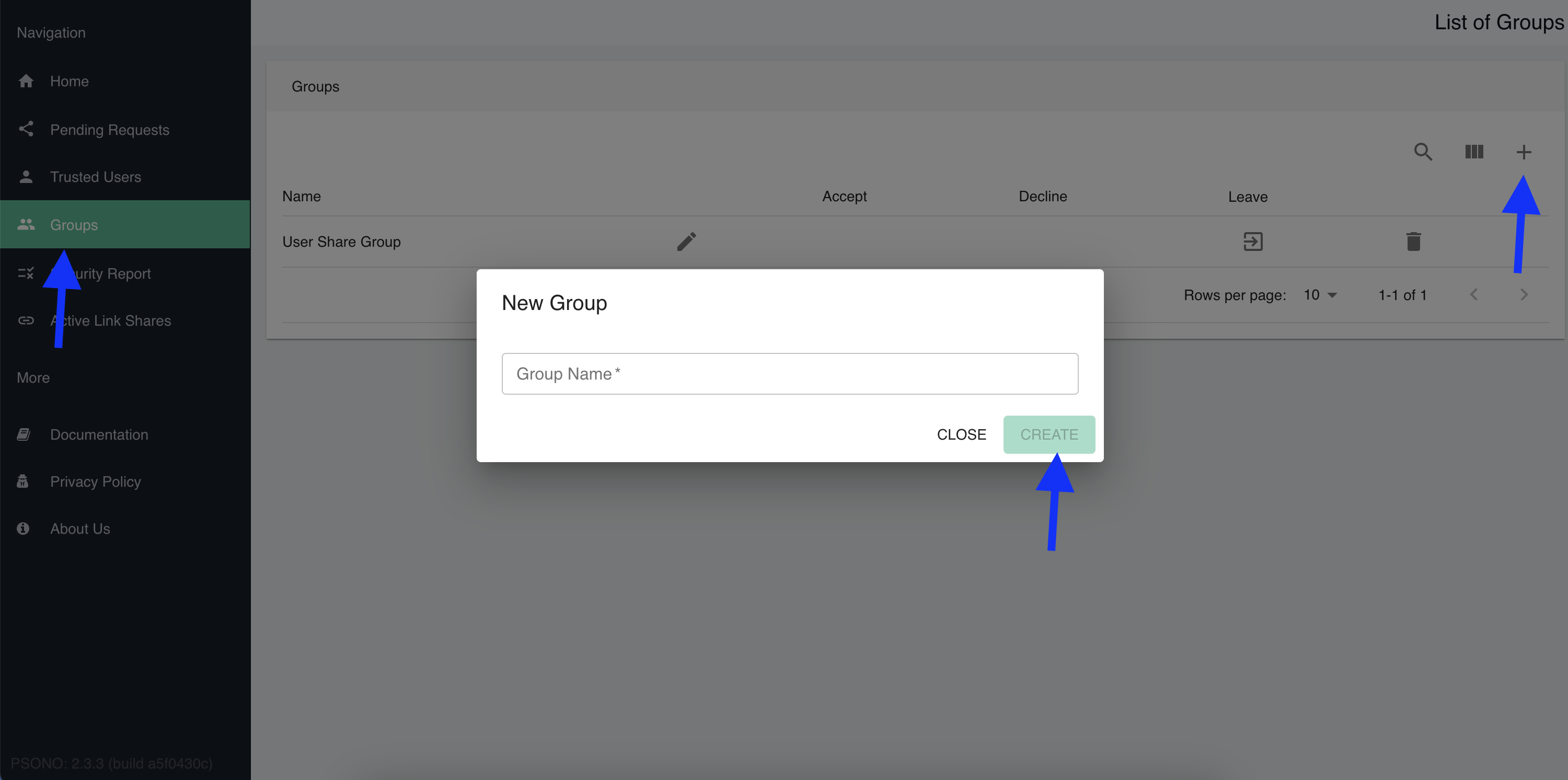
Task: Open the Groups navigation item
Action: pos(74,225)
